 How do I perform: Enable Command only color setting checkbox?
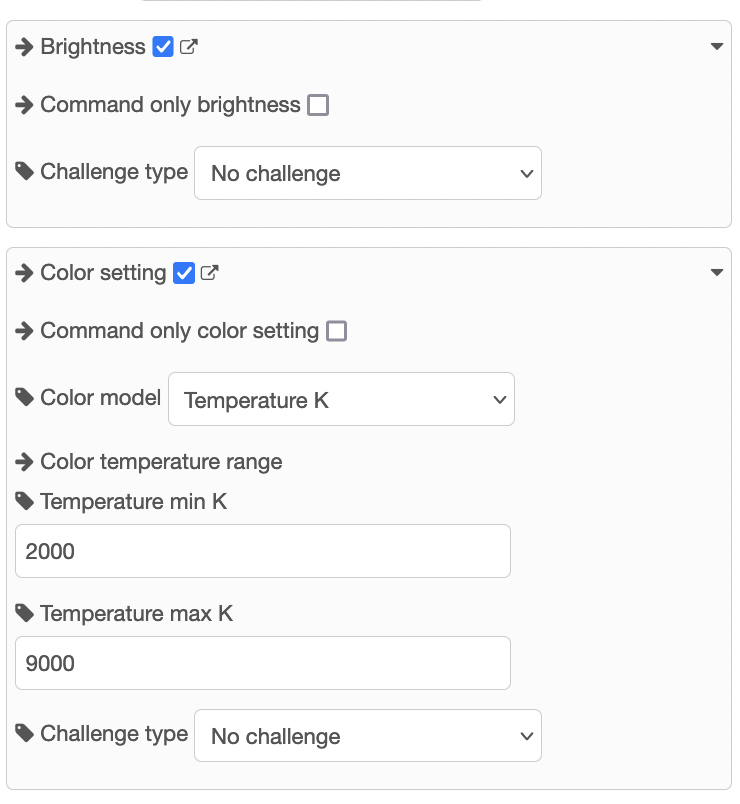pos(337,331)
